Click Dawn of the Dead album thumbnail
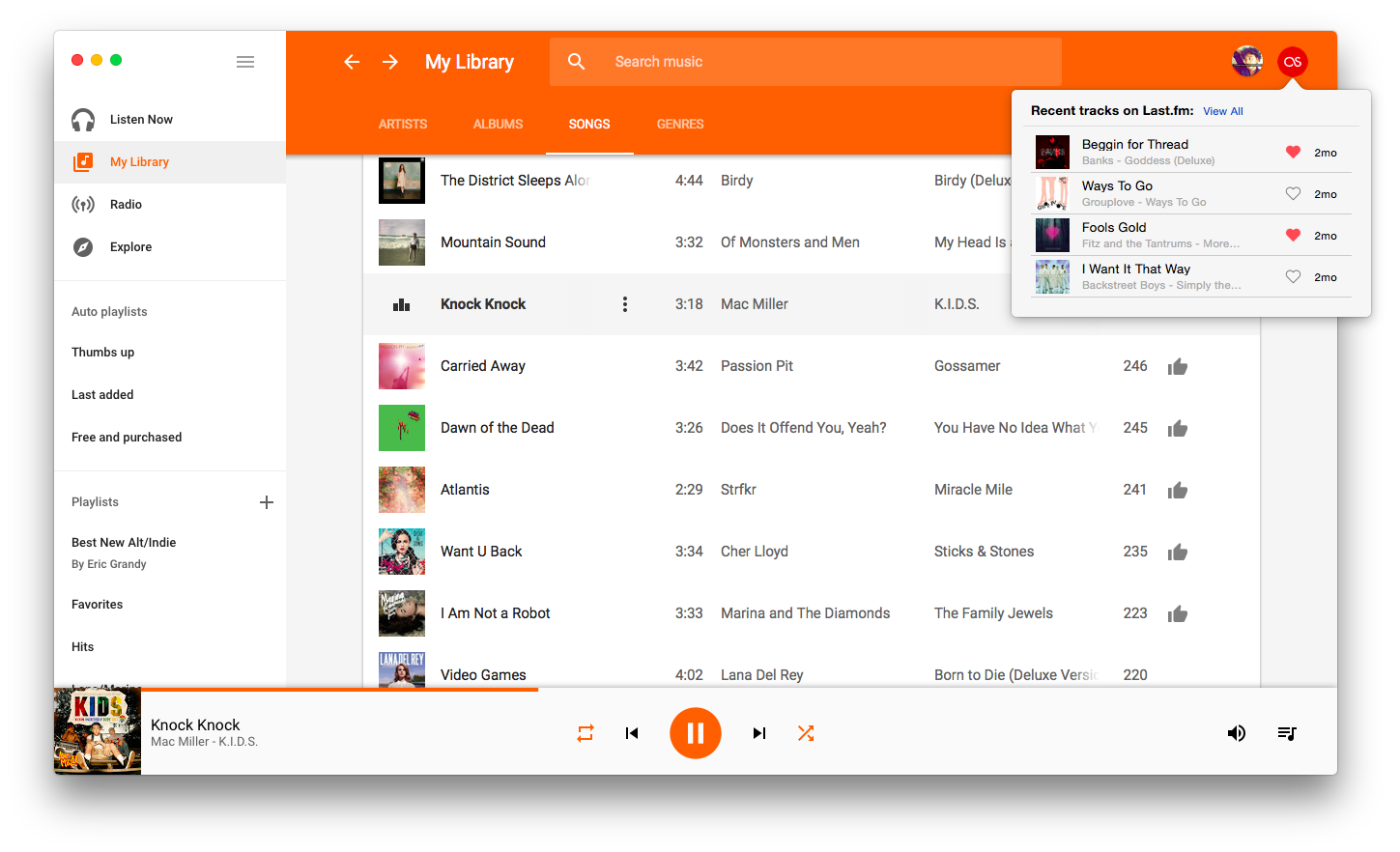 402,428
